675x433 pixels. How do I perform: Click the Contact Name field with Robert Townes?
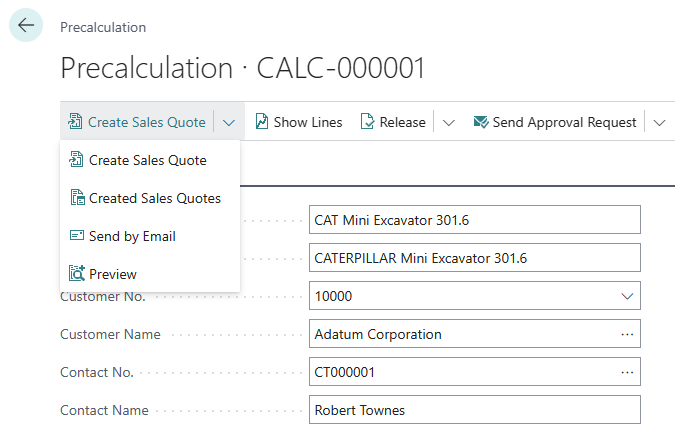pos(475,410)
